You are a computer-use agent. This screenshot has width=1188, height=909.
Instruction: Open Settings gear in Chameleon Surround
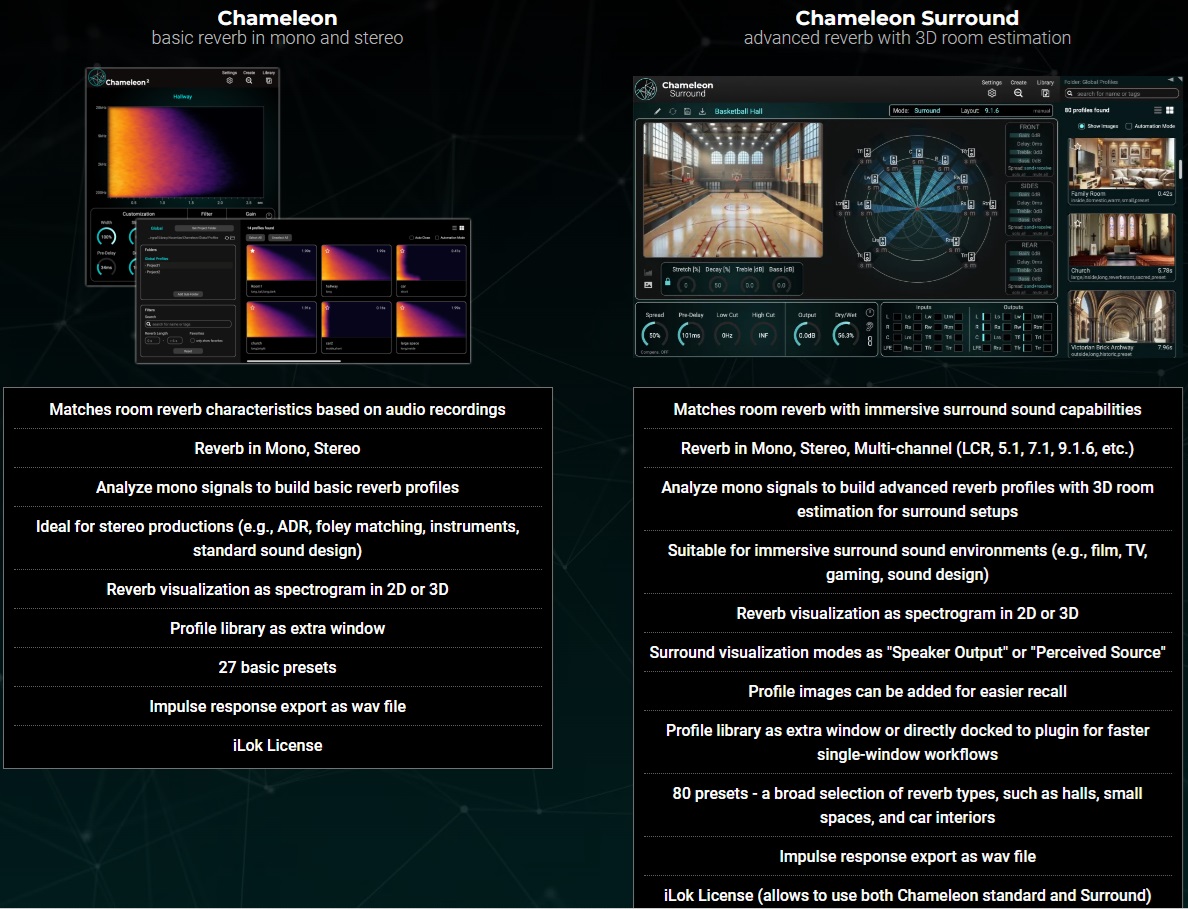pyautogui.click(x=992, y=93)
